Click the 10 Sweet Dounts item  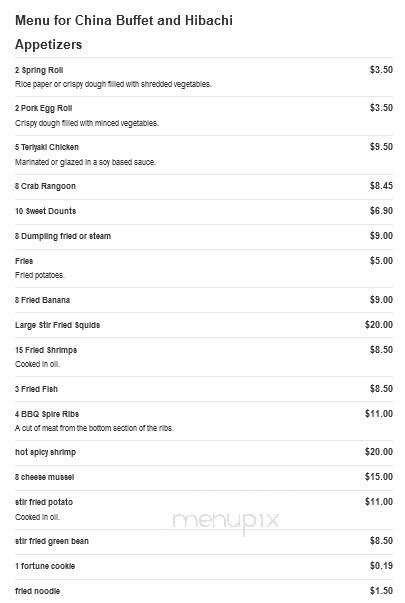point(45,211)
